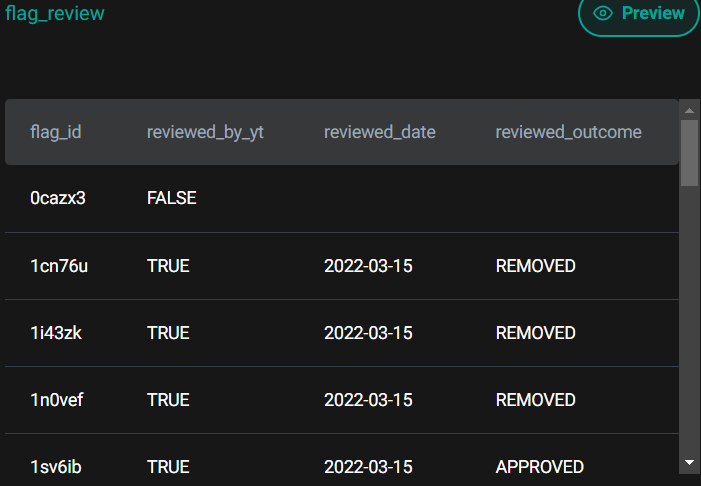Image resolution: width=701 pixels, height=486 pixels.
Task: Click the eye icon in Preview button
Action: [602, 13]
